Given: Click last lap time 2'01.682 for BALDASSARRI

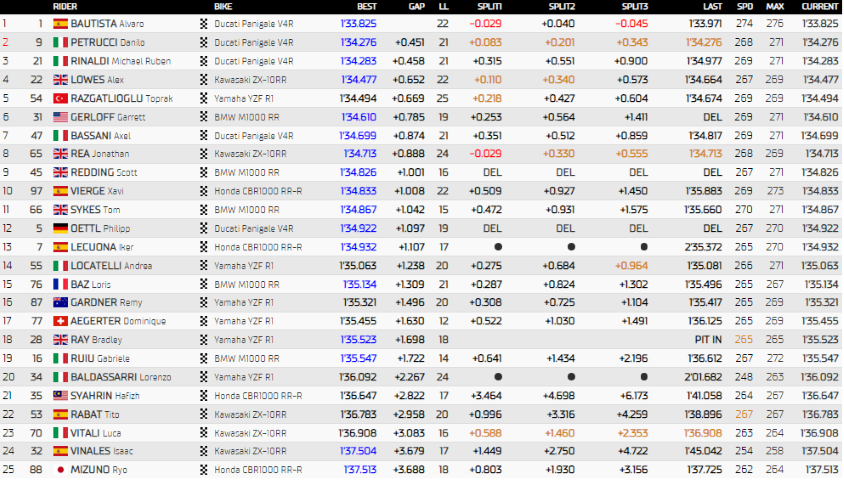Looking at the screenshot, I should pyautogui.click(x=704, y=377).
